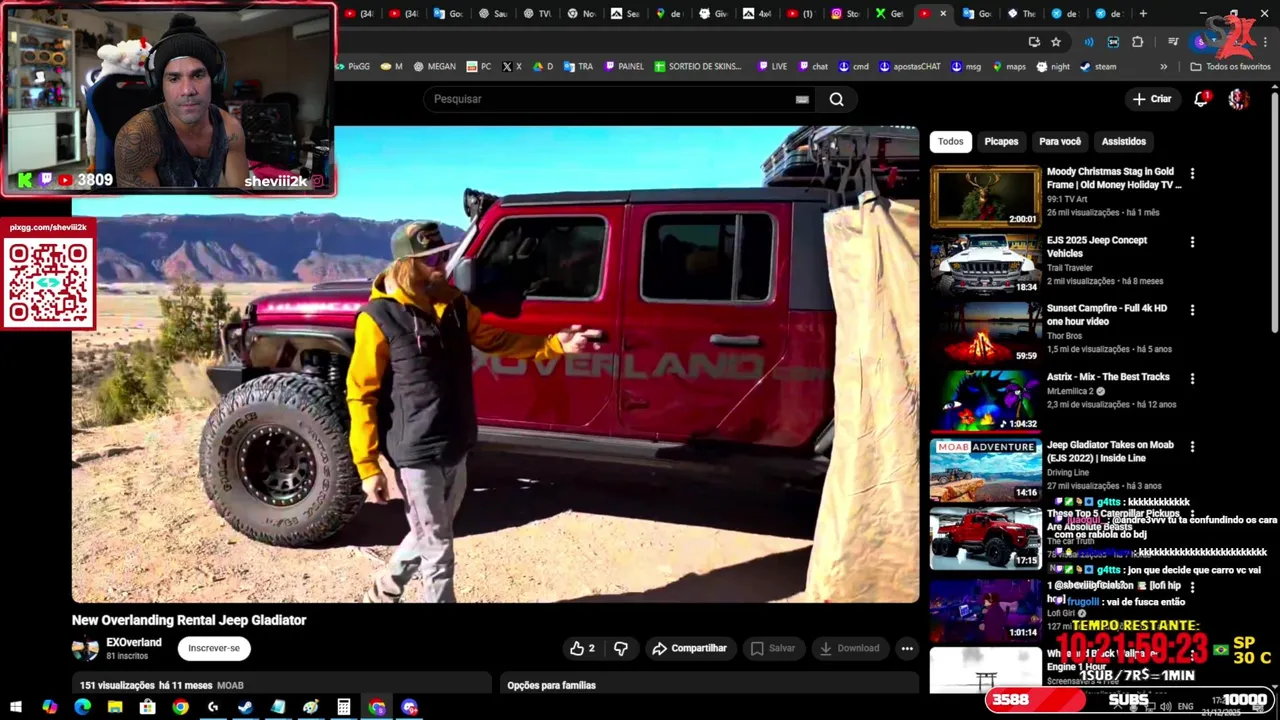
Task: Open Microsoft Store from the taskbar
Action: point(148,707)
